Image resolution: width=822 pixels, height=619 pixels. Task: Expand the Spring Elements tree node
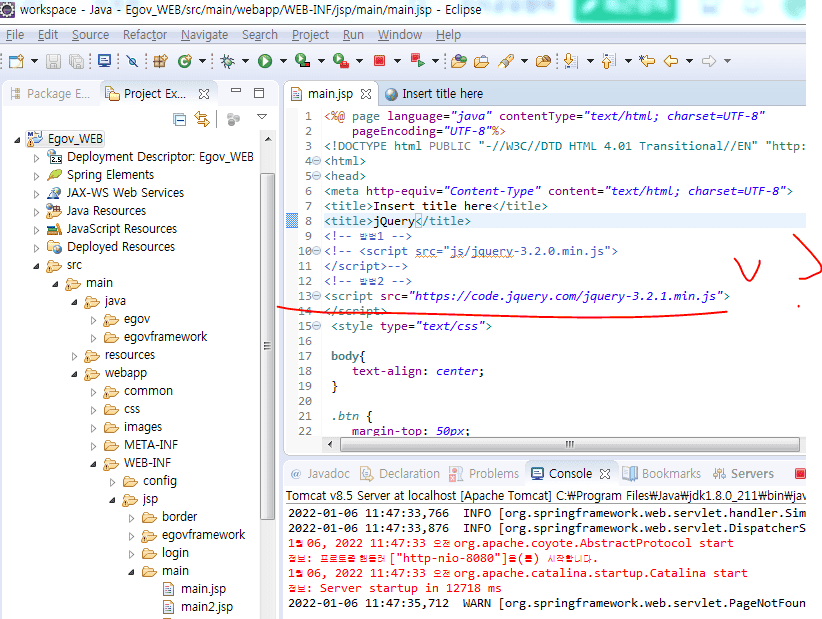[x=37, y=175]
